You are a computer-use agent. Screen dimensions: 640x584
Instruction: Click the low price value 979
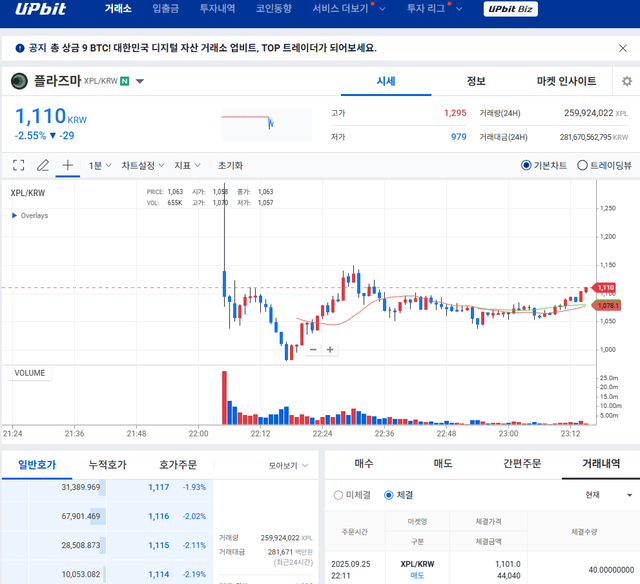point(459,137)
